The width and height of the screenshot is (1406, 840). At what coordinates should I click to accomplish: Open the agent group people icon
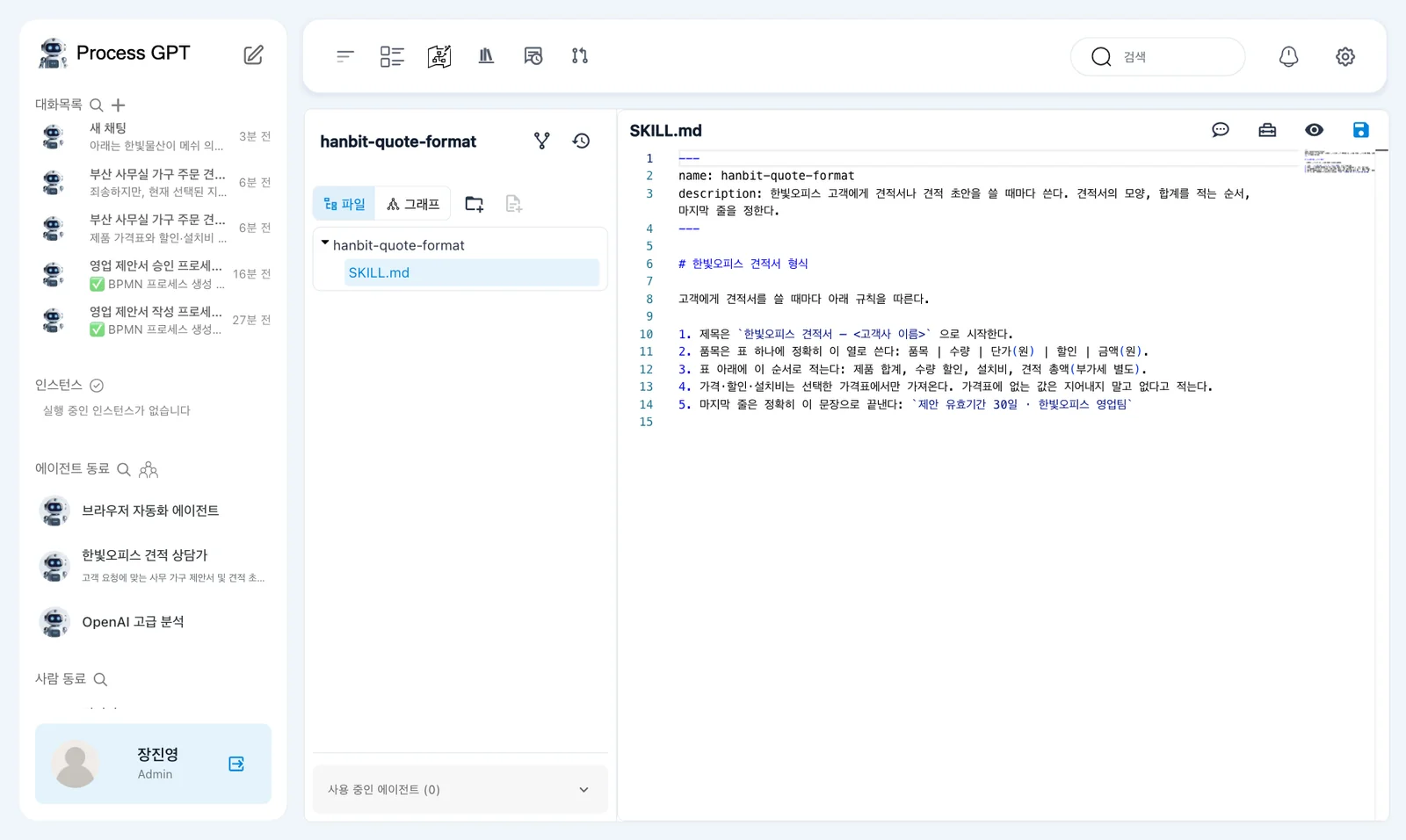[149, 469]
